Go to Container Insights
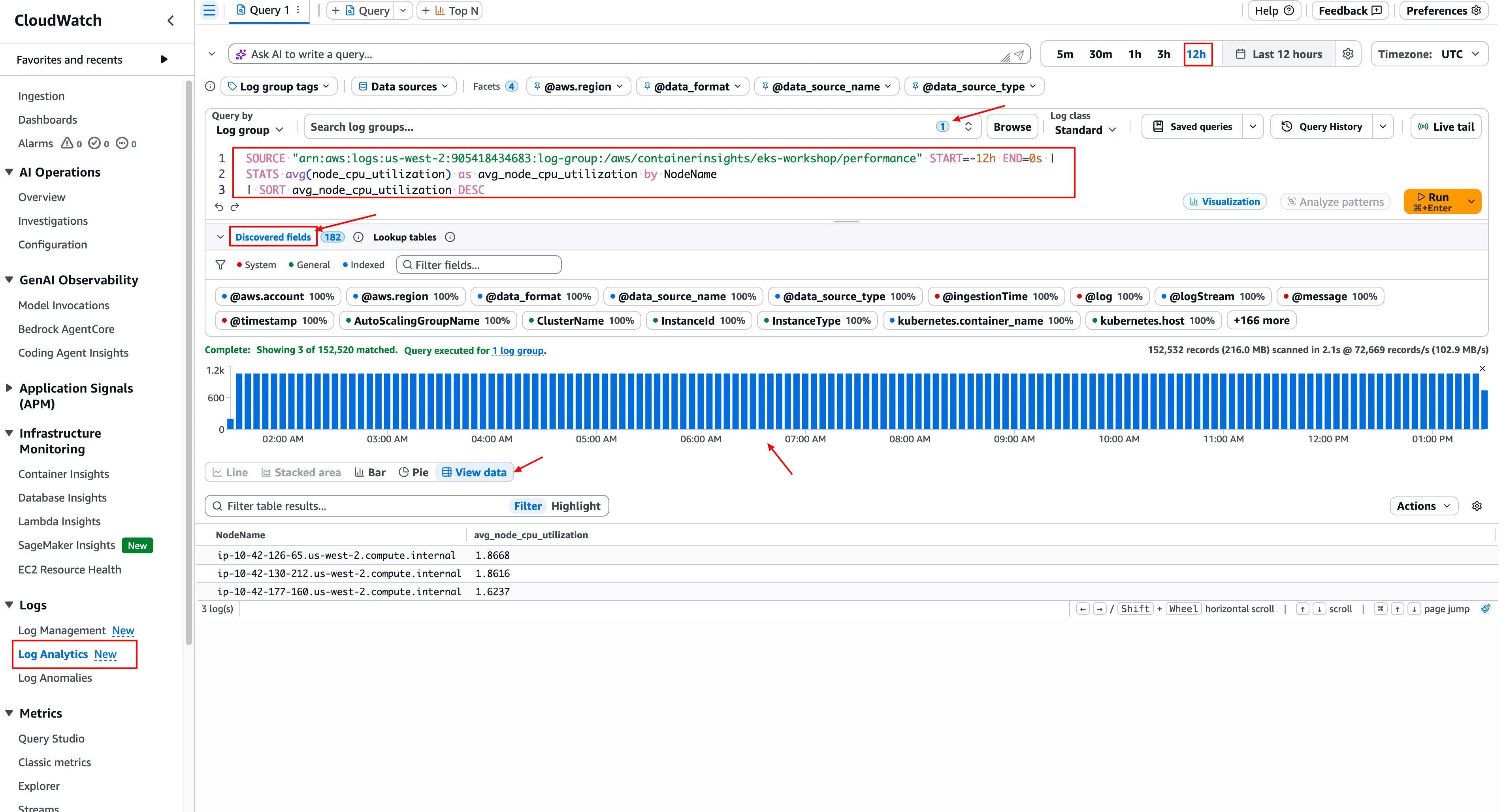This screenshot has width=1507, height=812. pos(63,474)
